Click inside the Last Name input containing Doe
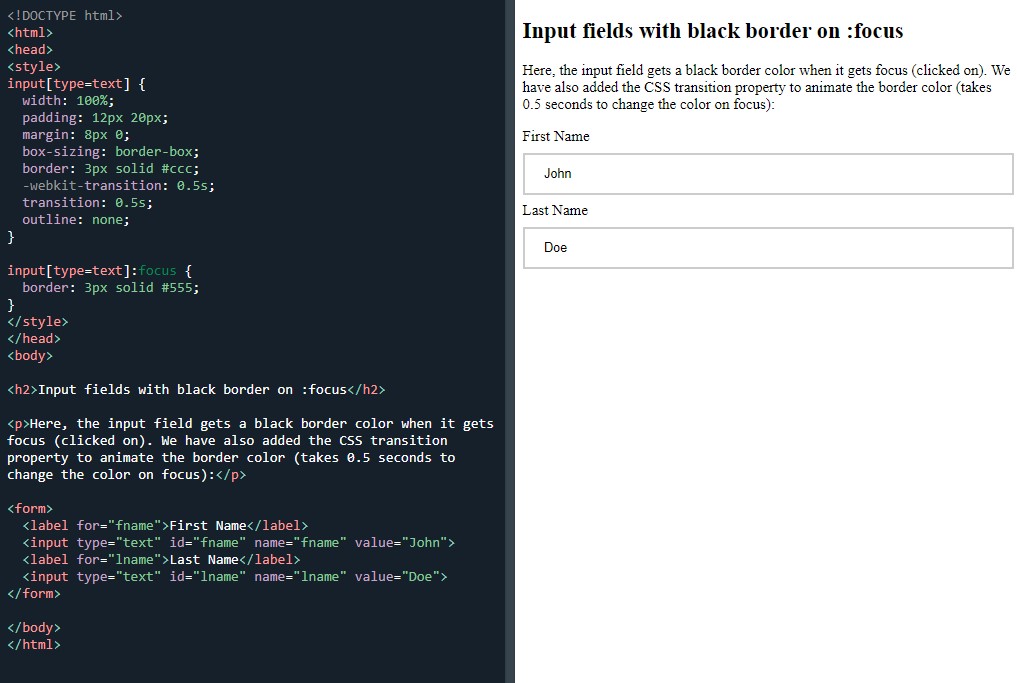 tap(766, 247)
